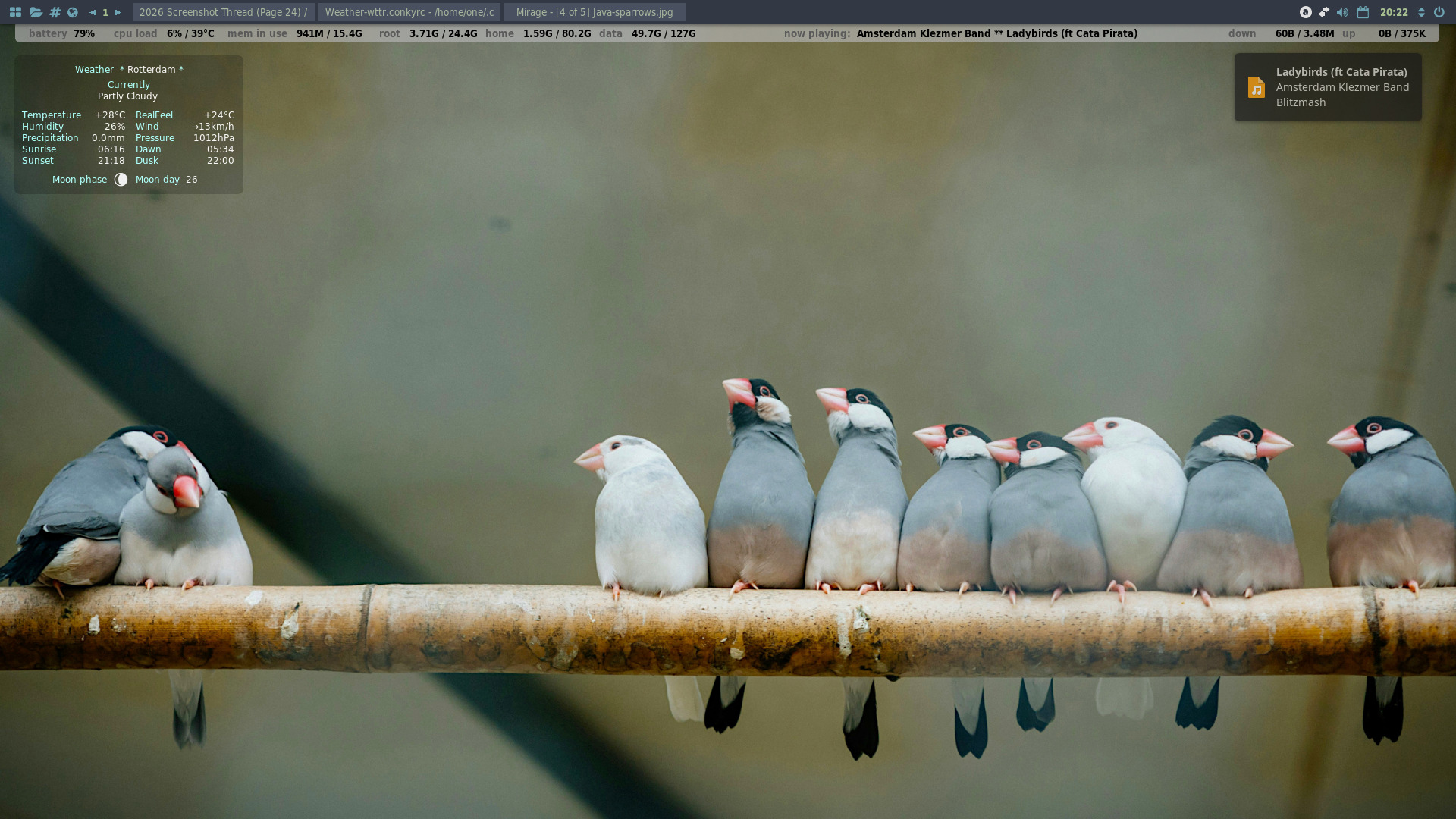Click the root 3.71G / 24.4G value
The height and width of the screenshot is (819, 1456).
tap(444, 33)
